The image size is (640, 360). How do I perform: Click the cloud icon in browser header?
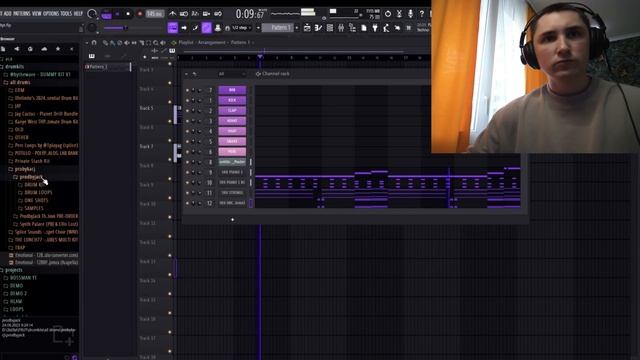[x=44, y=49]
